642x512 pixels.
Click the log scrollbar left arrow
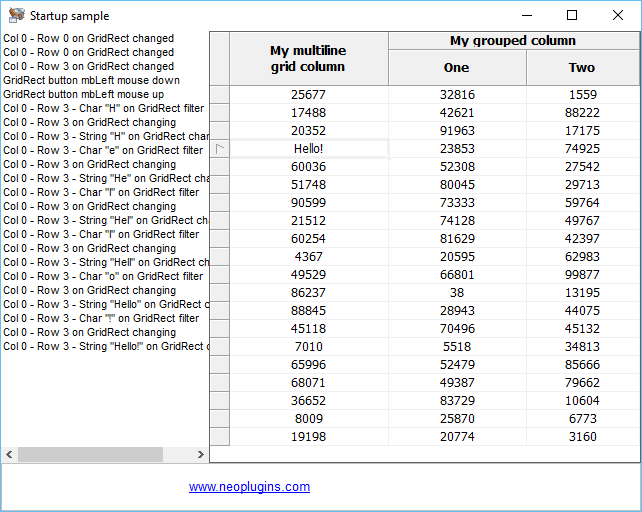pos(9,454)
